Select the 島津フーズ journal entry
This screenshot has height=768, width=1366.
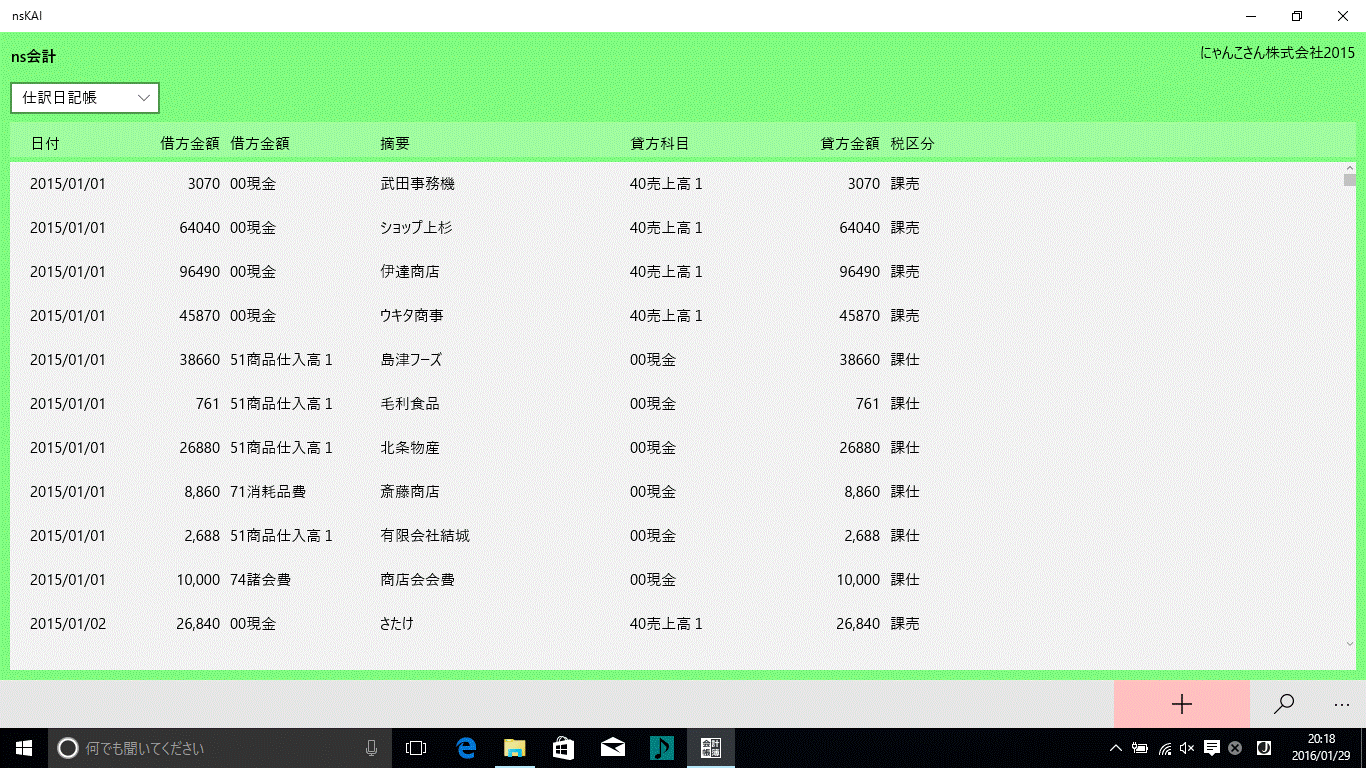[x=411, y=360]
